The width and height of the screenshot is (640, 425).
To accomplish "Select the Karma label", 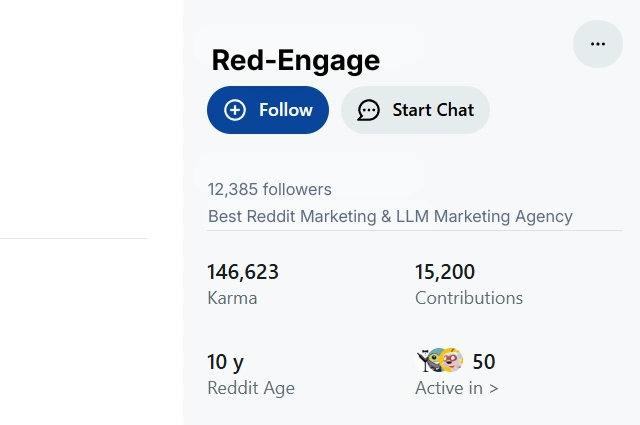I will coord(232,298).
